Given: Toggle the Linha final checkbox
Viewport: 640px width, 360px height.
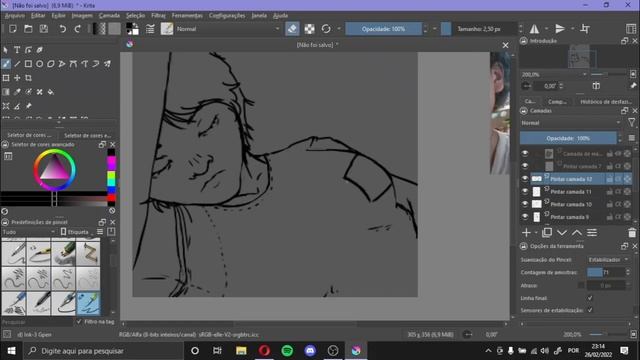Looking at the screenshot, I should click(x=590, y=298).
